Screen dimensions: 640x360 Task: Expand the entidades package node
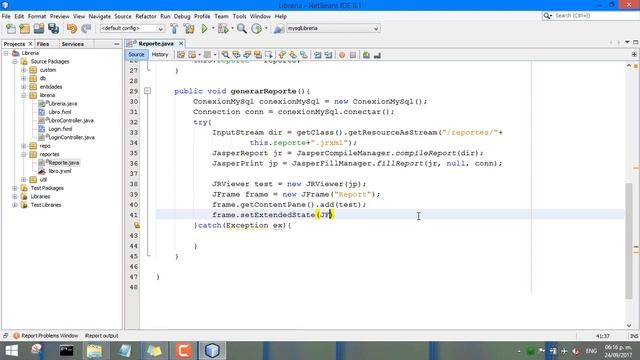click(x=24, y=87)
